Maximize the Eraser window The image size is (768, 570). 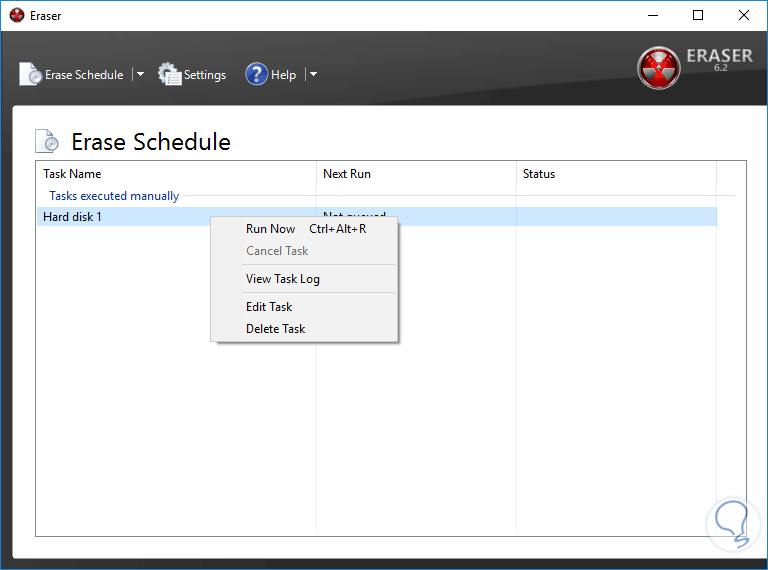coord(698,15)
